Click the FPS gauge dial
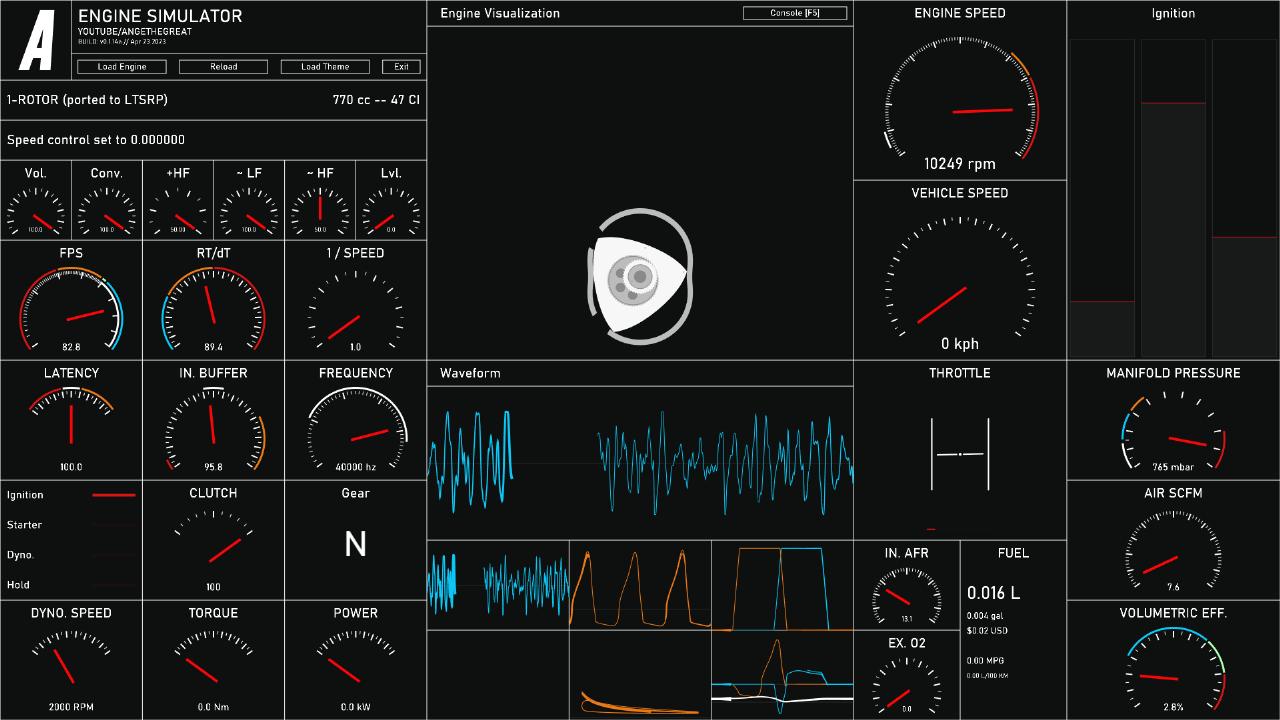 coord(71,310)
